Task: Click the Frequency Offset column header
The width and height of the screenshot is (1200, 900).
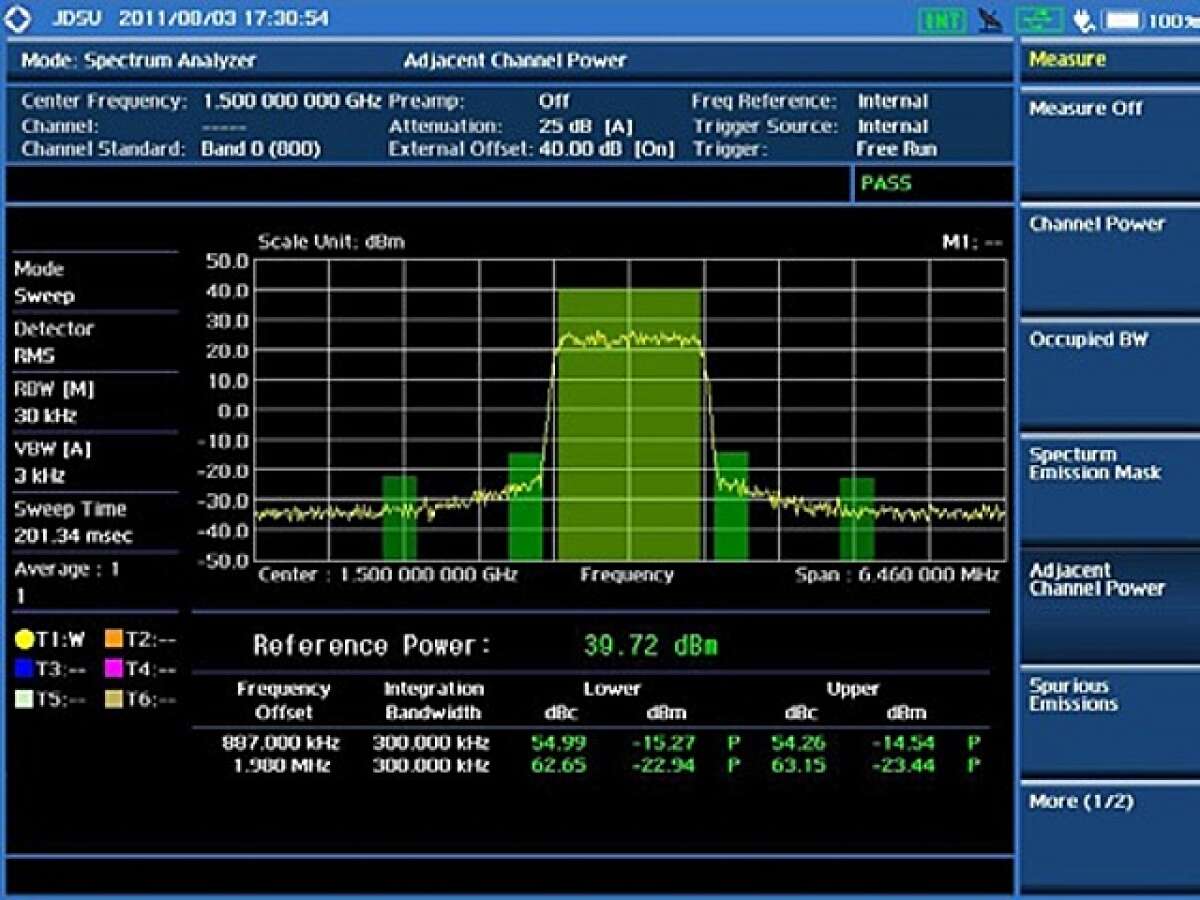Action: pos(283,701)
